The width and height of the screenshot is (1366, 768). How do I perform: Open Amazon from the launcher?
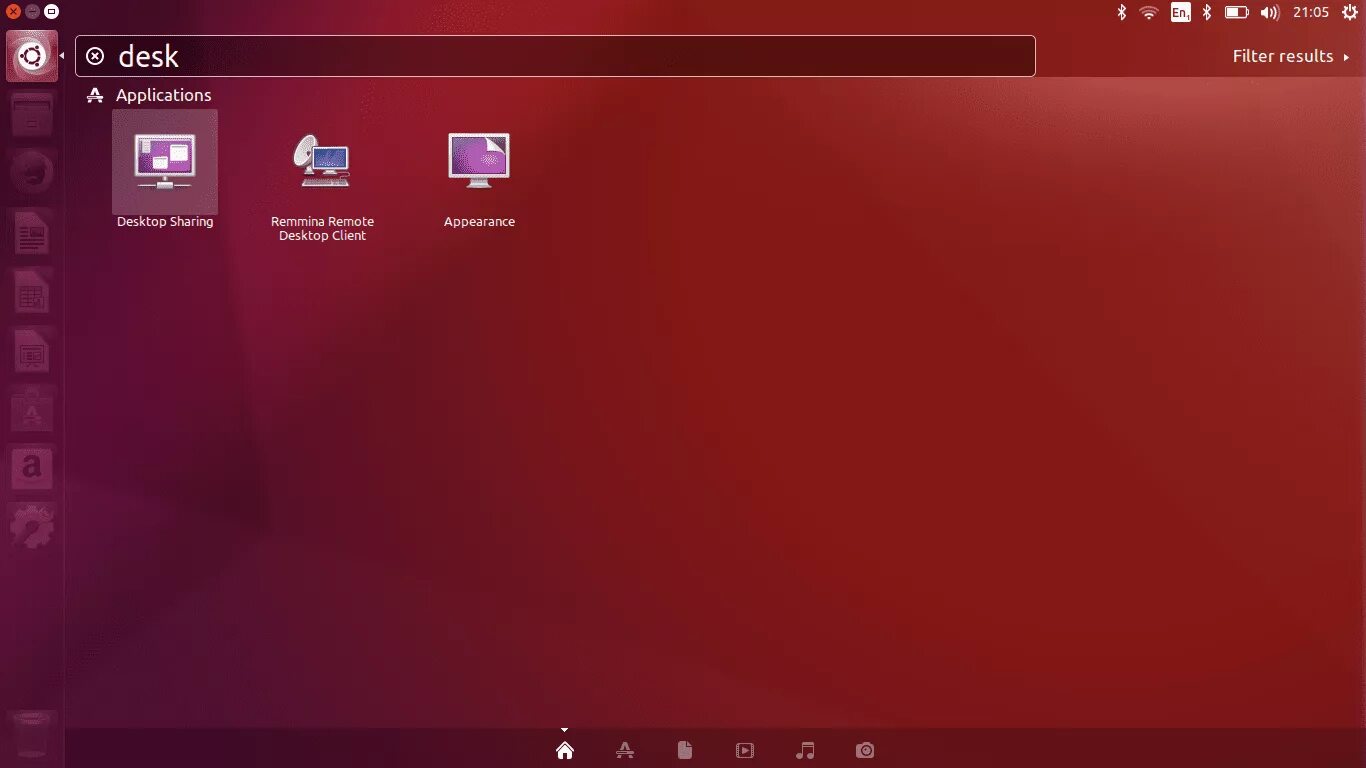point(32,467)
